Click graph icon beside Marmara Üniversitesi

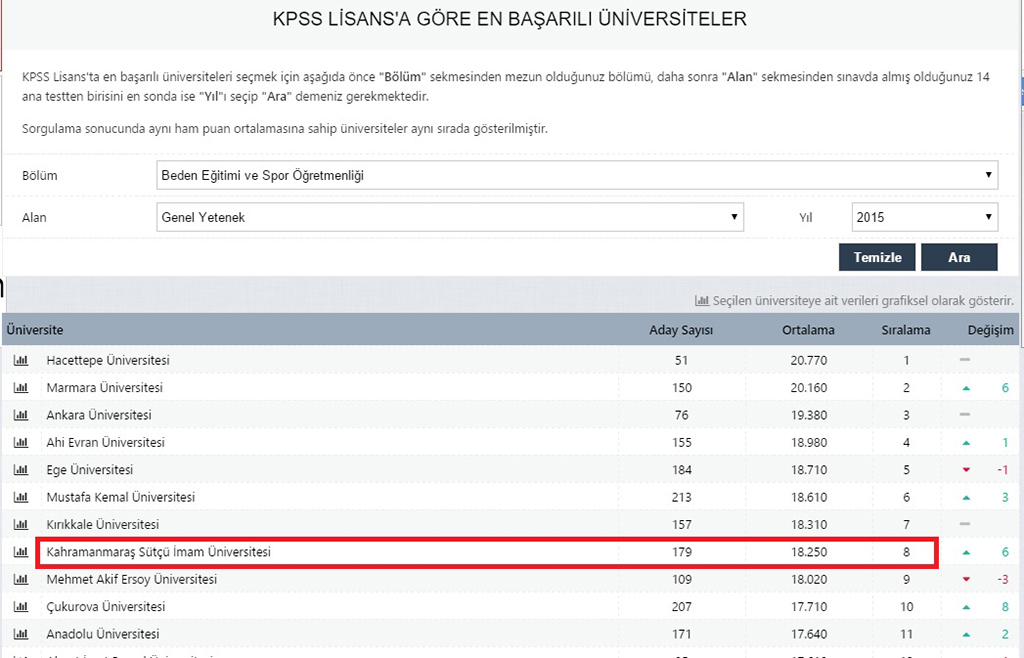point(20,388)
